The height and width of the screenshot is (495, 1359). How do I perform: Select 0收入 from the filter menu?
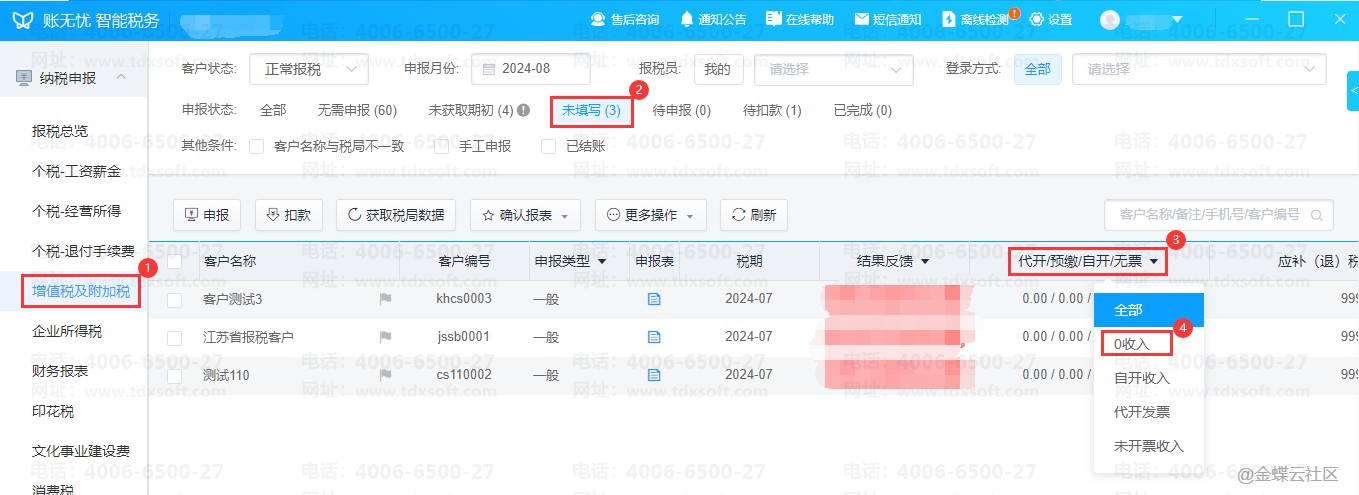[x=1132, y=343]
